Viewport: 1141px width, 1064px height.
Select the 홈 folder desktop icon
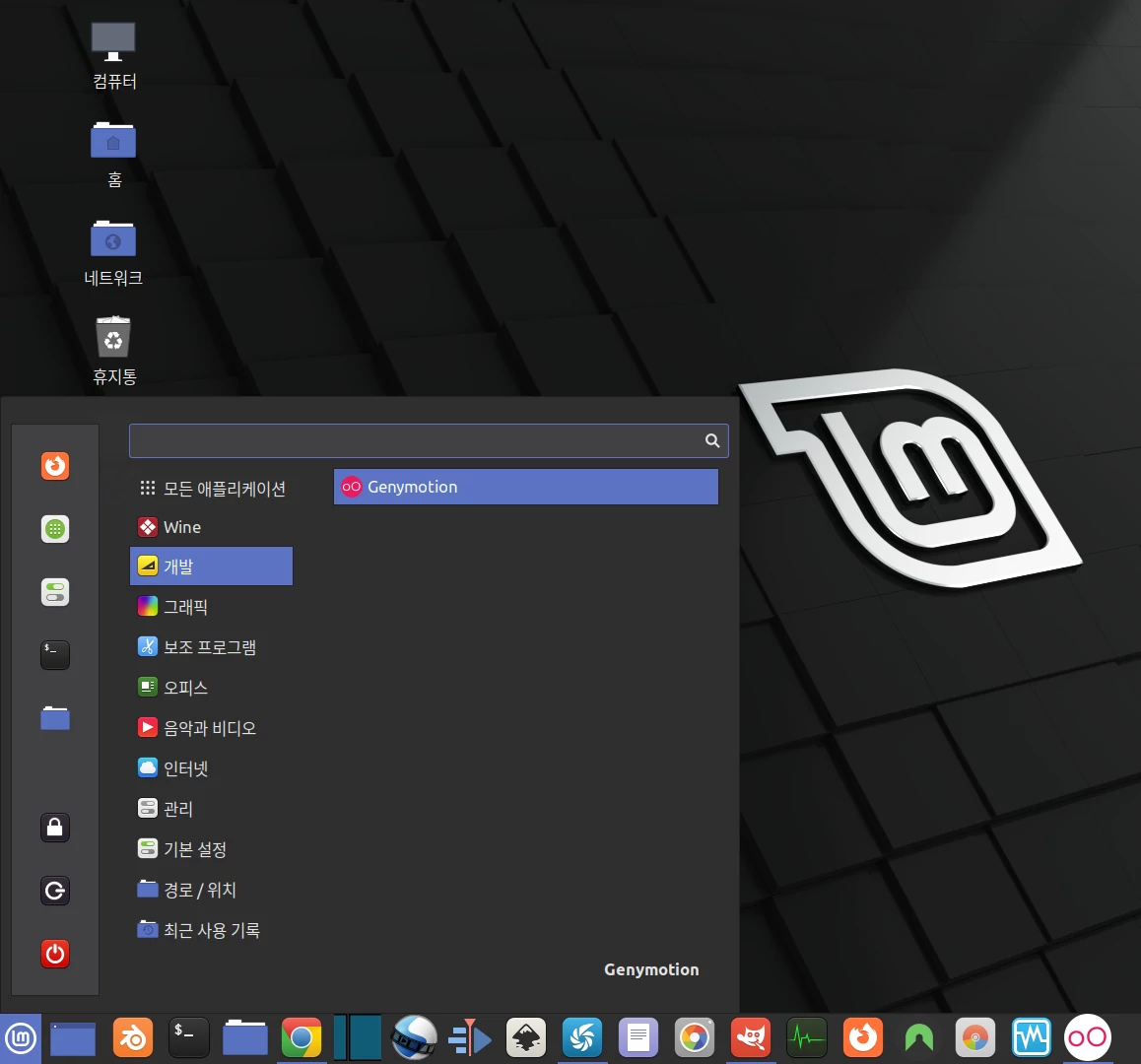pos(113,155)
